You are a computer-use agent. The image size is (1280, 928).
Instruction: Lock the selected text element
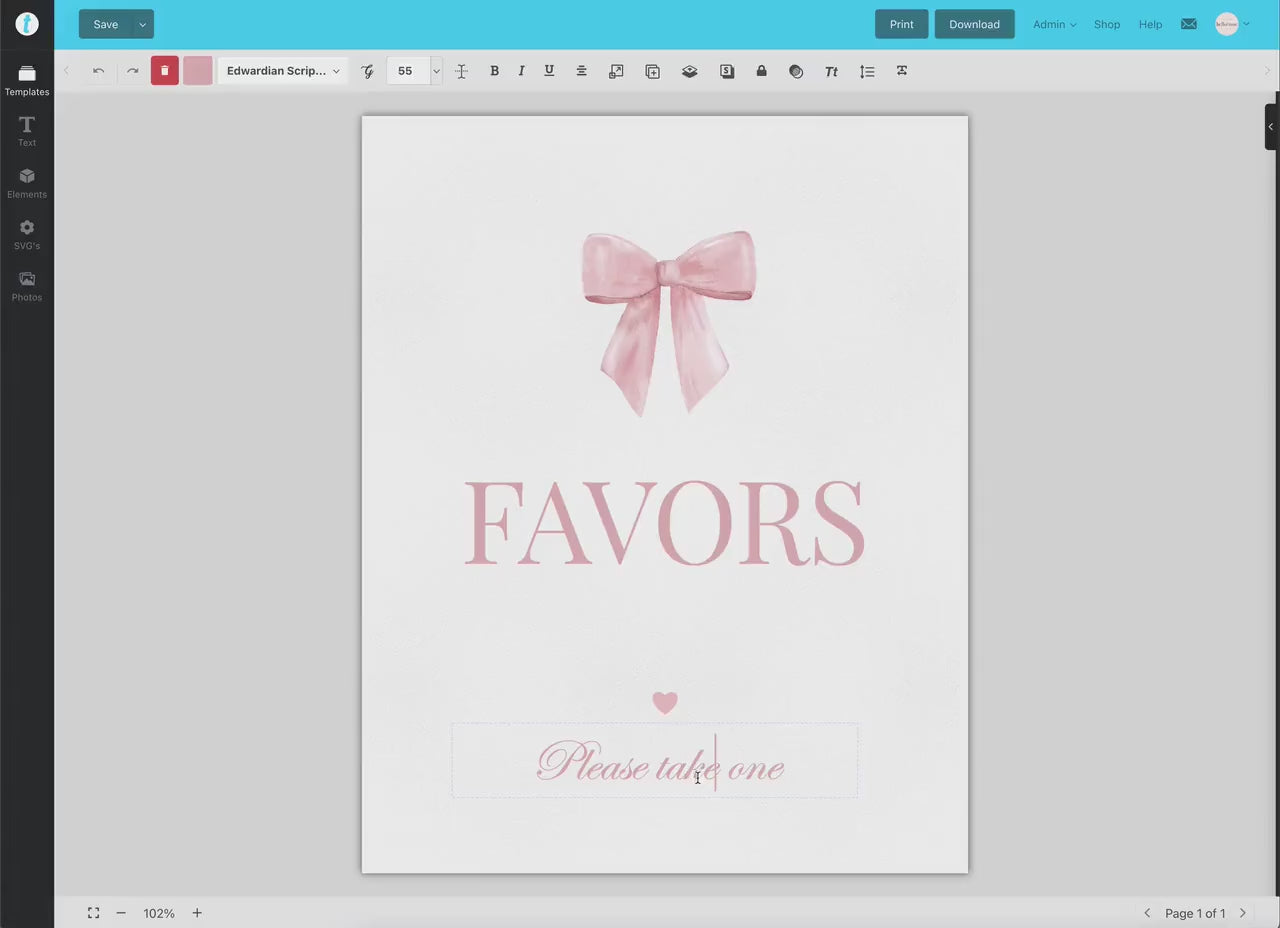click(761, 71)
